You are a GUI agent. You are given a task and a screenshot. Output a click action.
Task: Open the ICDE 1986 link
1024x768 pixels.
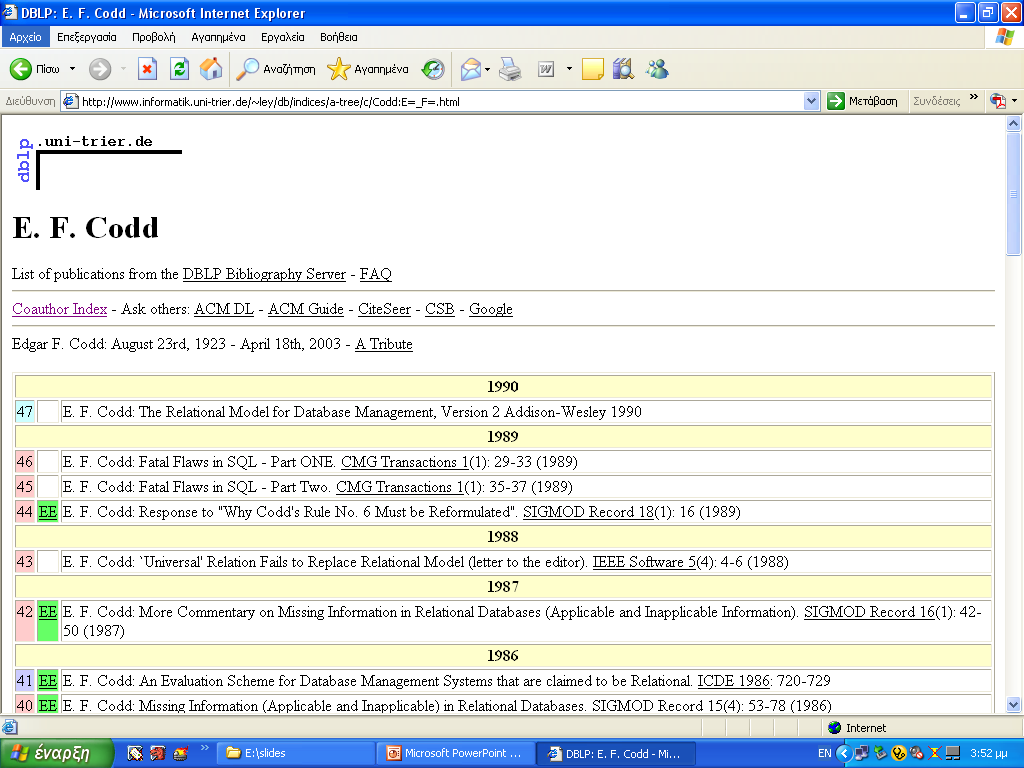click(733, 681)
